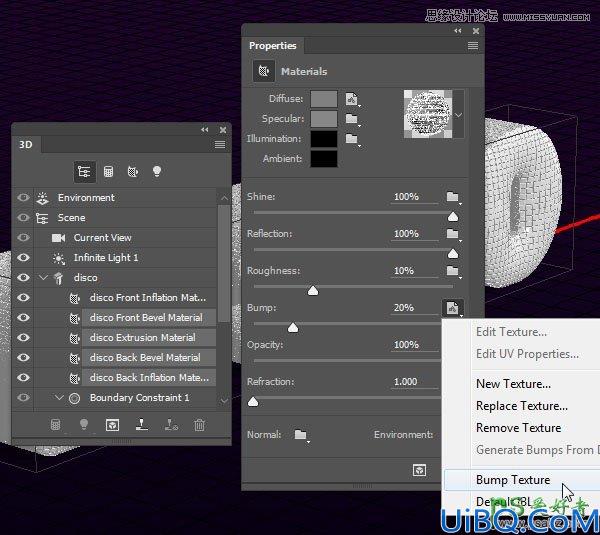This screenshot has width=600, height=535.
Task: Toggle visibility of Scene
Action: point(23,217)
